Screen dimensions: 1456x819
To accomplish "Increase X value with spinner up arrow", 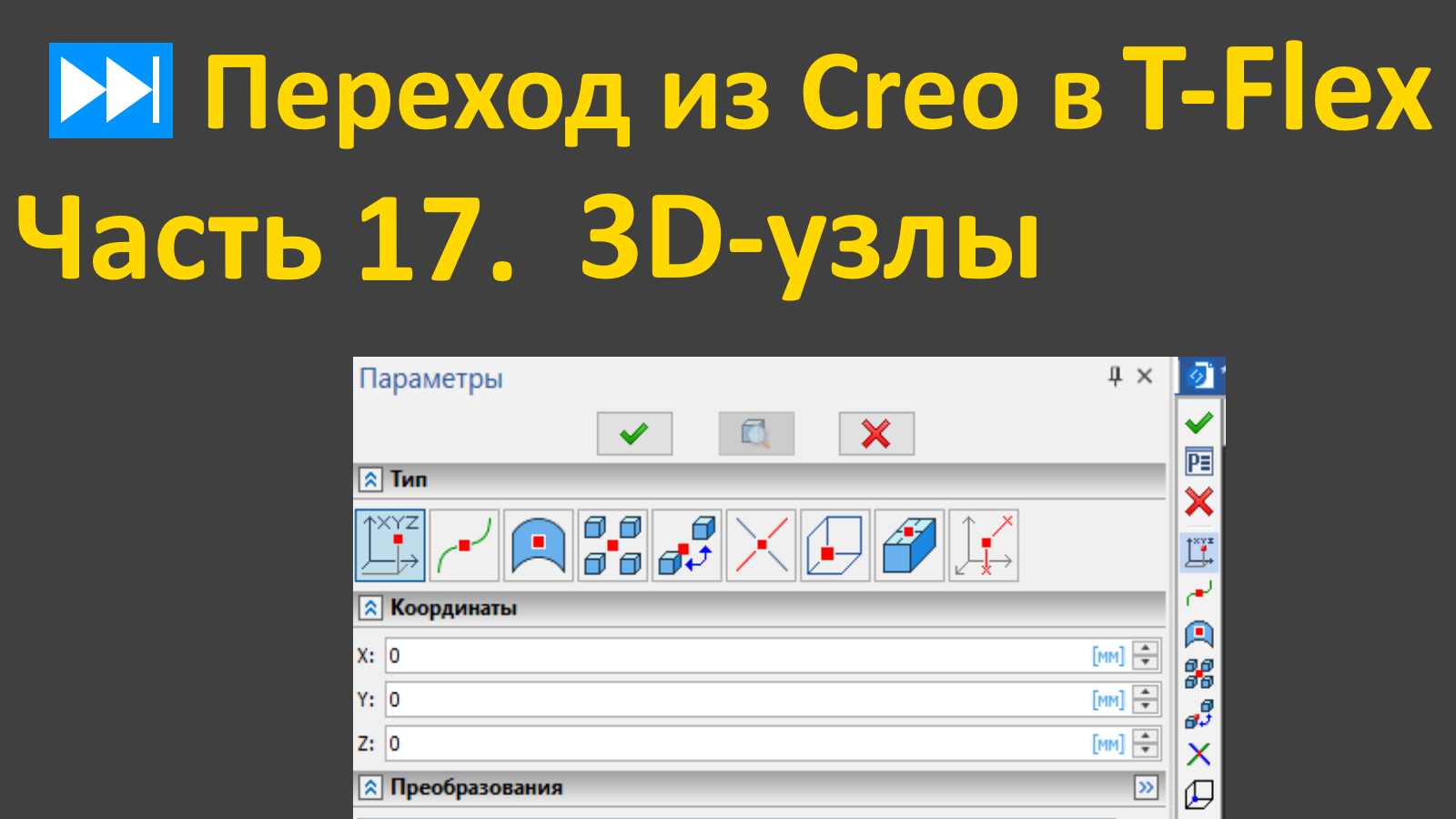I will (x=1146, y=648).
